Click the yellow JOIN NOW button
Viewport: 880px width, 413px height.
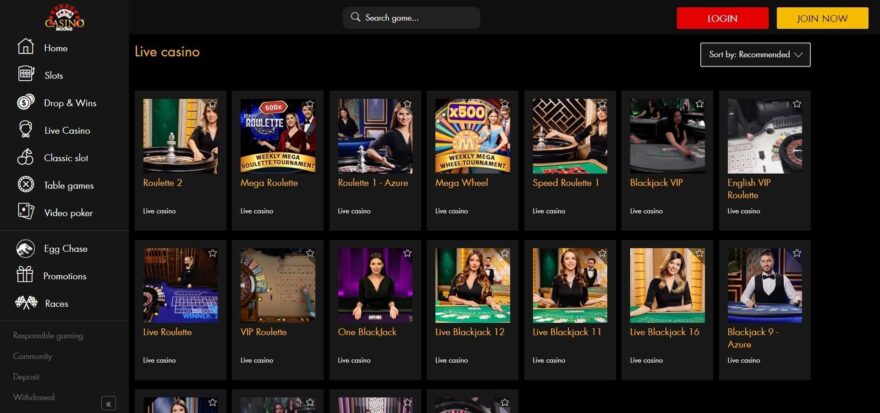(822, 18)
